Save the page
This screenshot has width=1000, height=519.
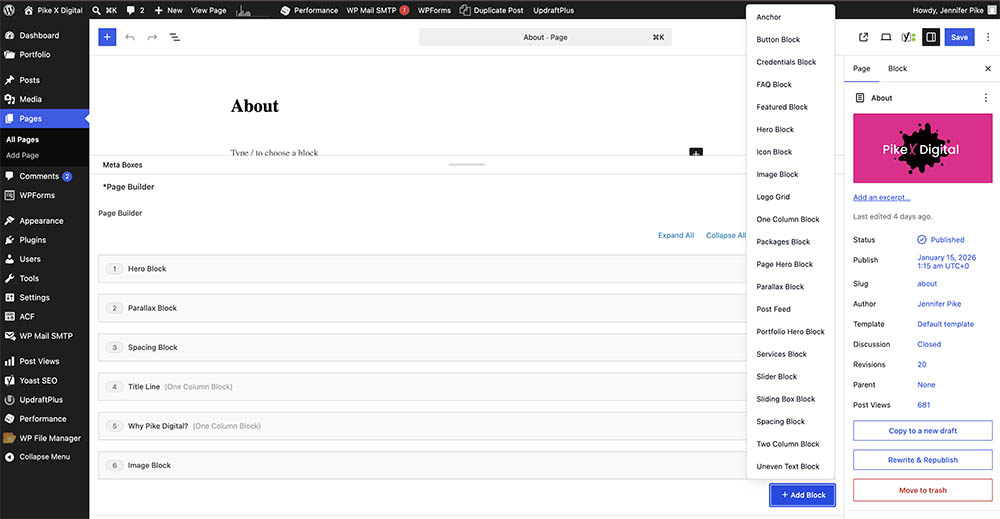959,37
